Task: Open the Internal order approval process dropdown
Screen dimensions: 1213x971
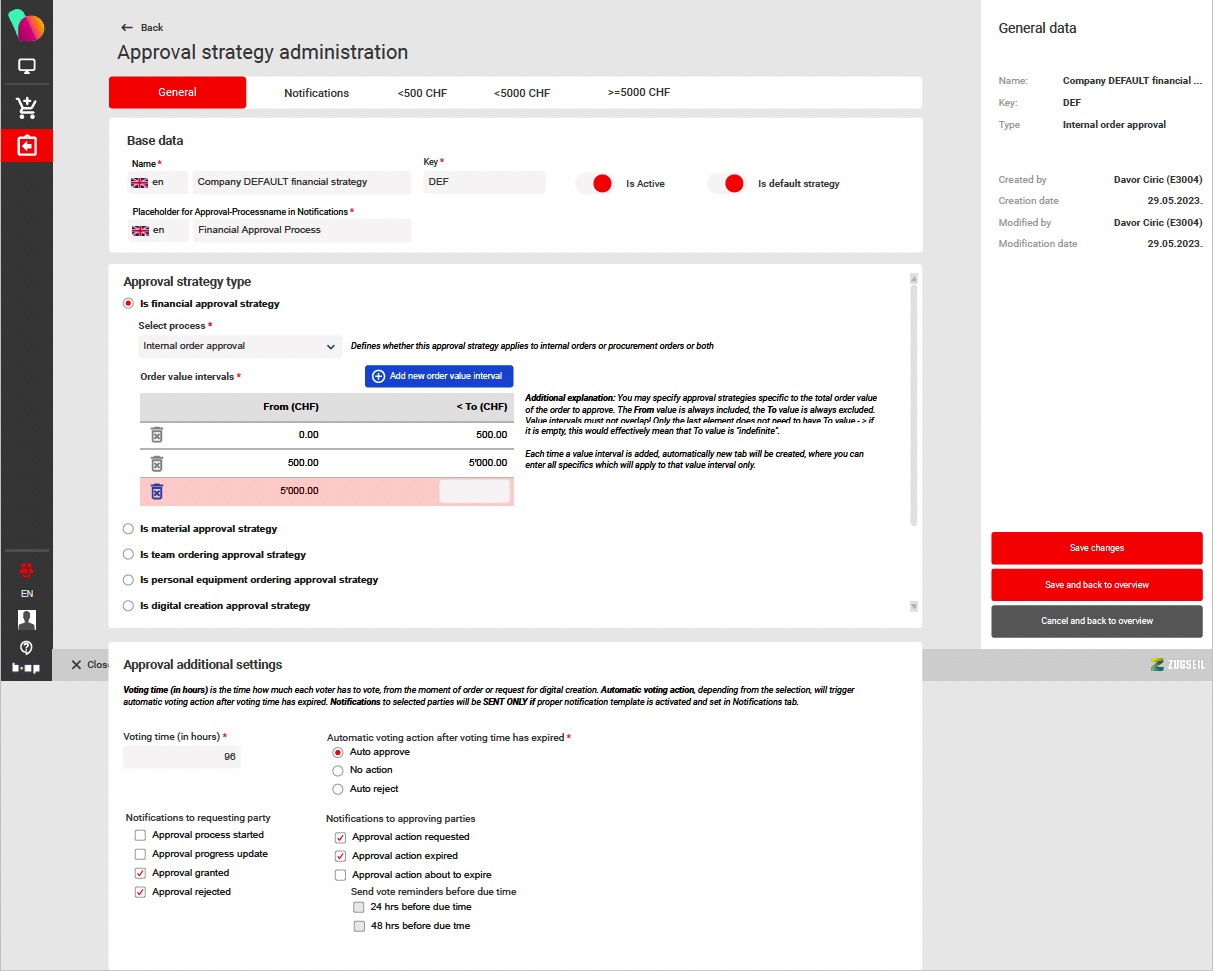Action: coord(240,346)
